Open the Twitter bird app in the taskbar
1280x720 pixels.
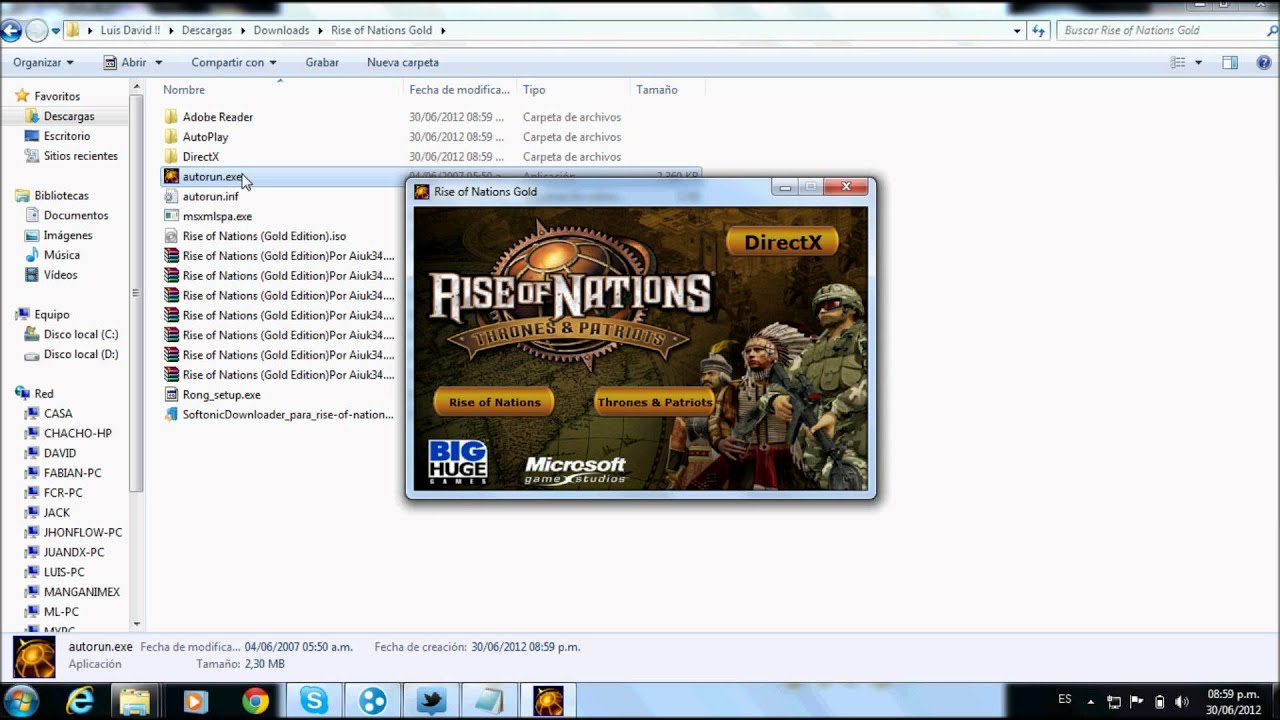431,701
